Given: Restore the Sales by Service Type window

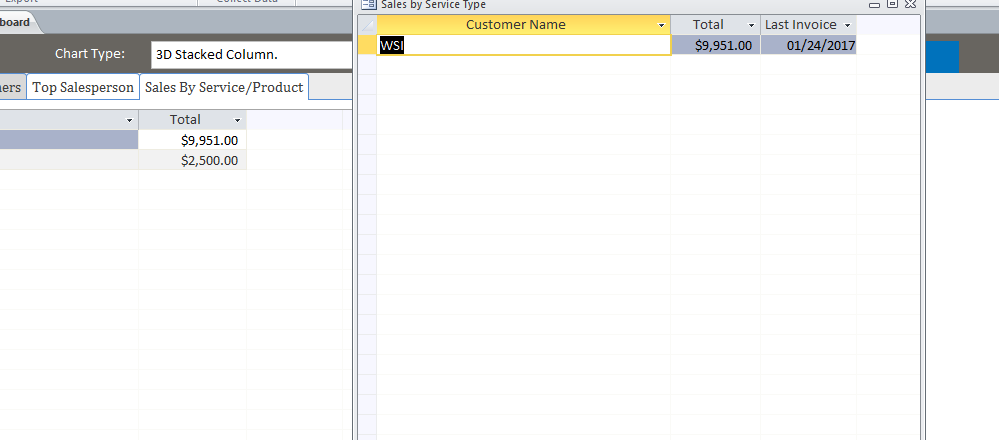Looking at the screenshot, I should 893,4.
